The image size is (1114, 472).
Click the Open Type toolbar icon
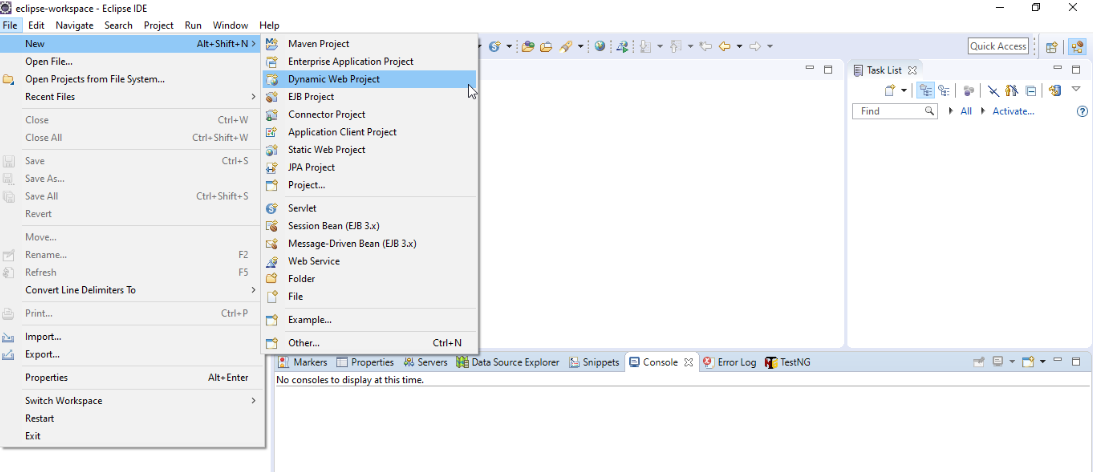[528, 46]
